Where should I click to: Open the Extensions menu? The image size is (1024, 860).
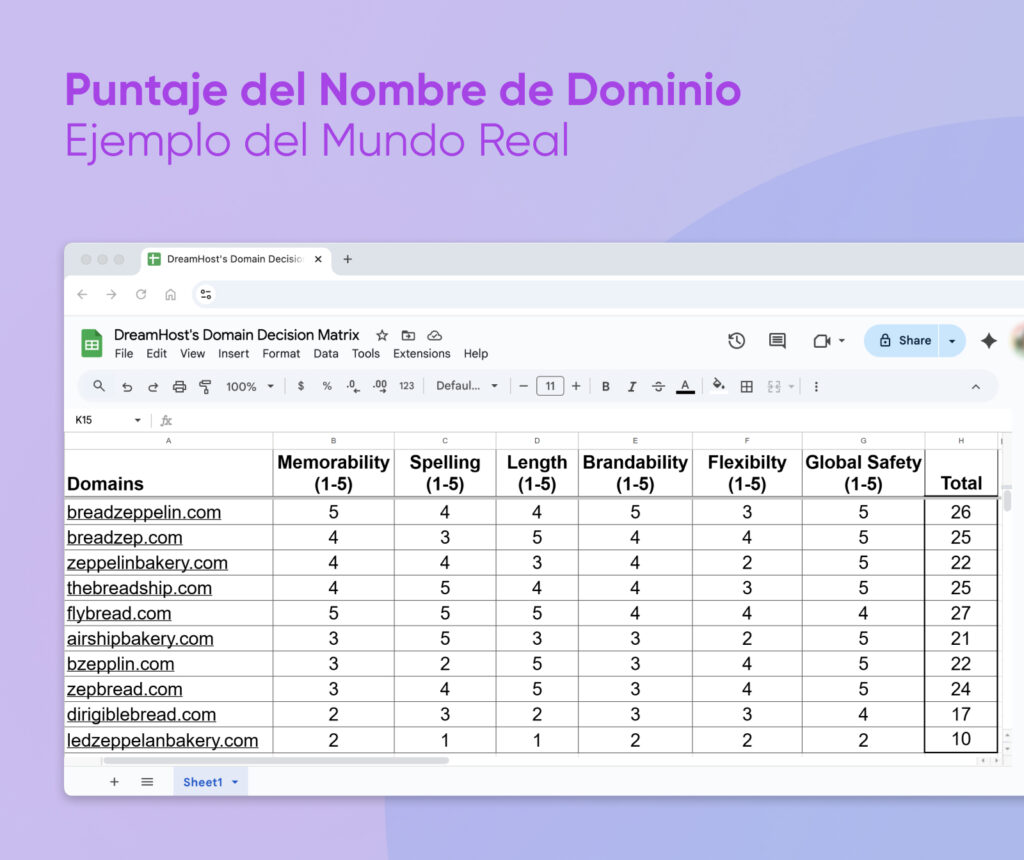[421, 354]
